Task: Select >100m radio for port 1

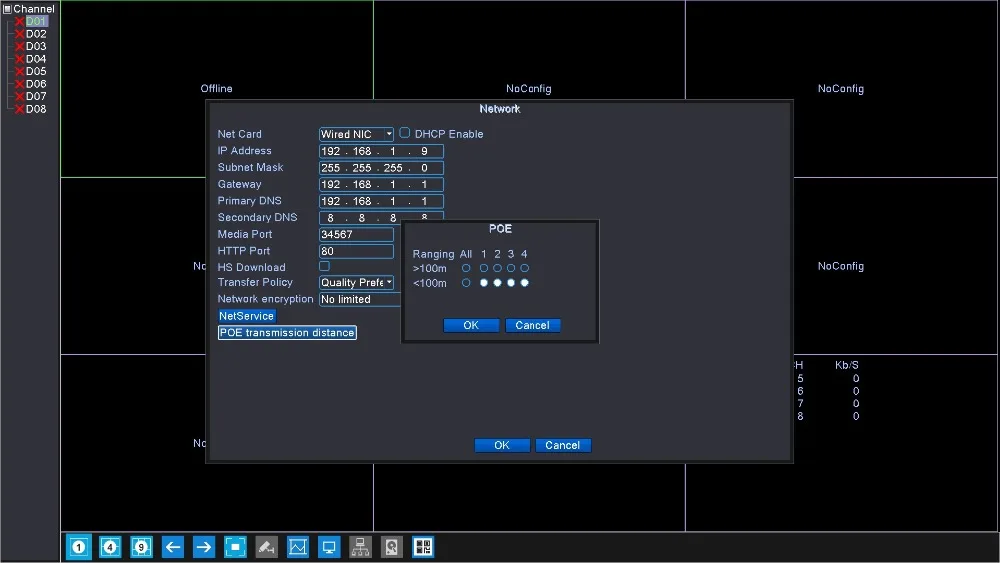Action: click(484, 268)
